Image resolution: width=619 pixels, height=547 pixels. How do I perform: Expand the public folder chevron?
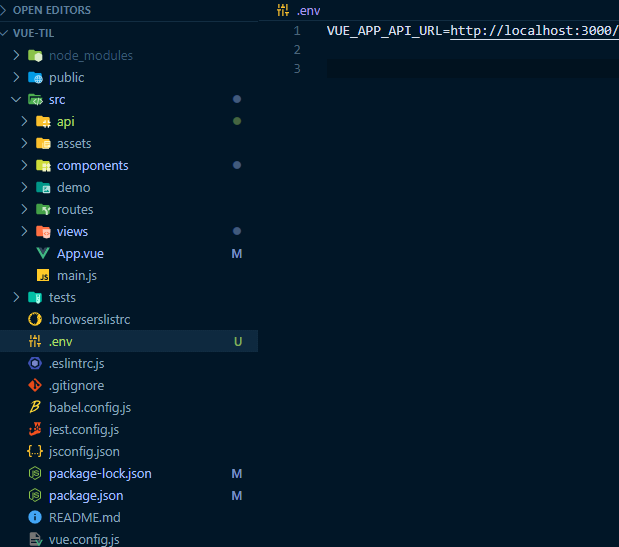[16, 77]
